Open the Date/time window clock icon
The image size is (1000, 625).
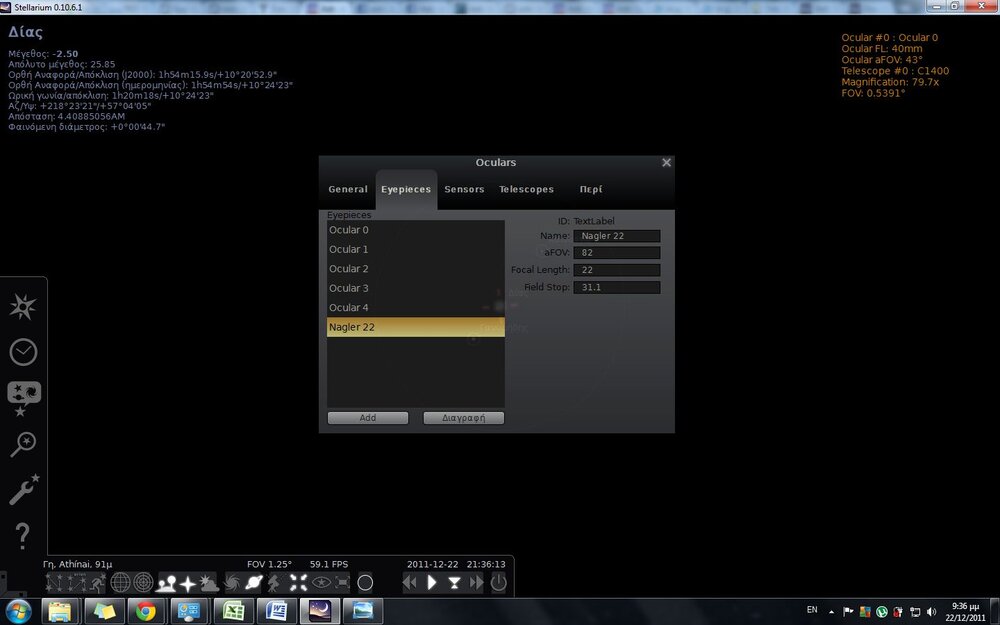(23, 352)
